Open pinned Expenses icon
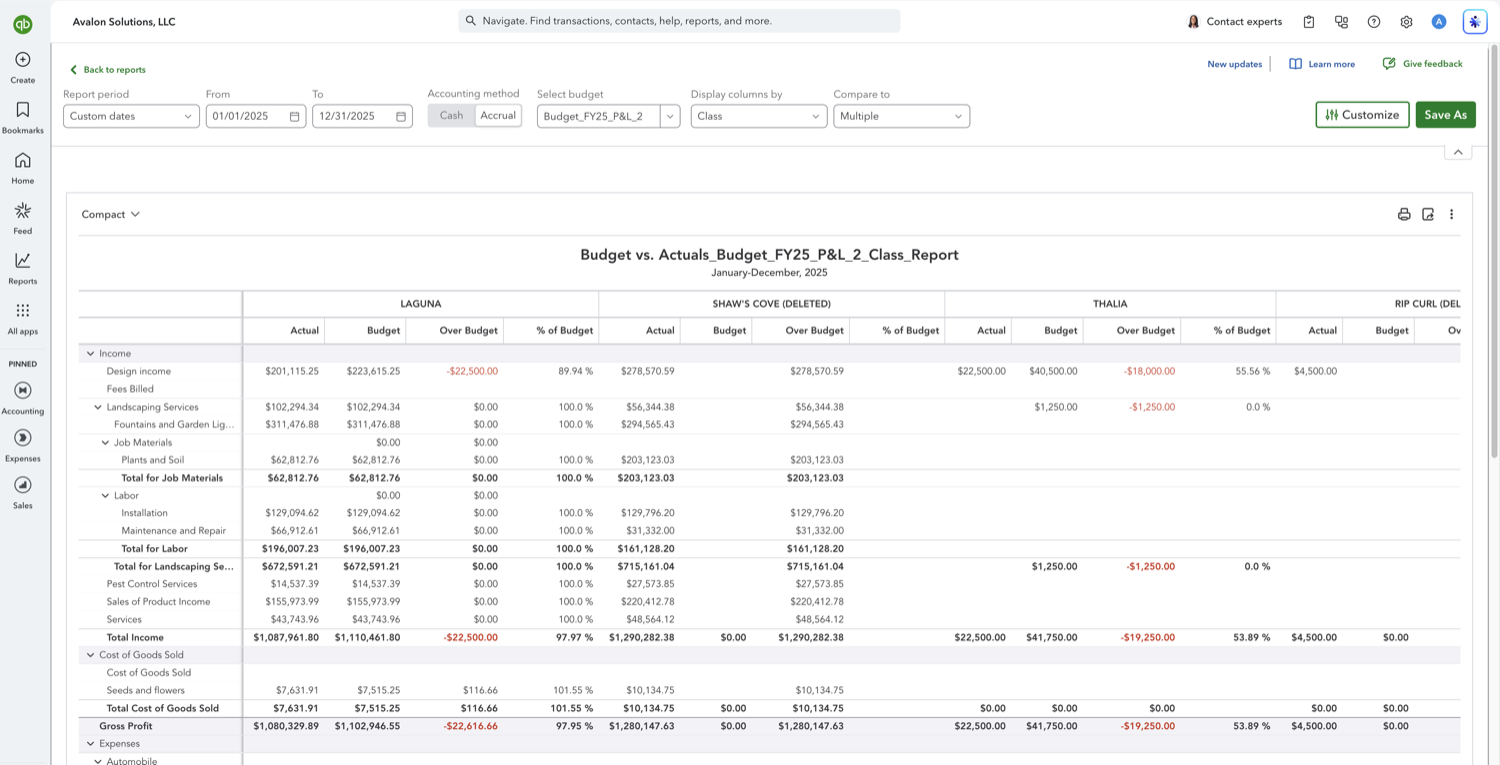Viewport: 1500px width, 765px height. 23,437
